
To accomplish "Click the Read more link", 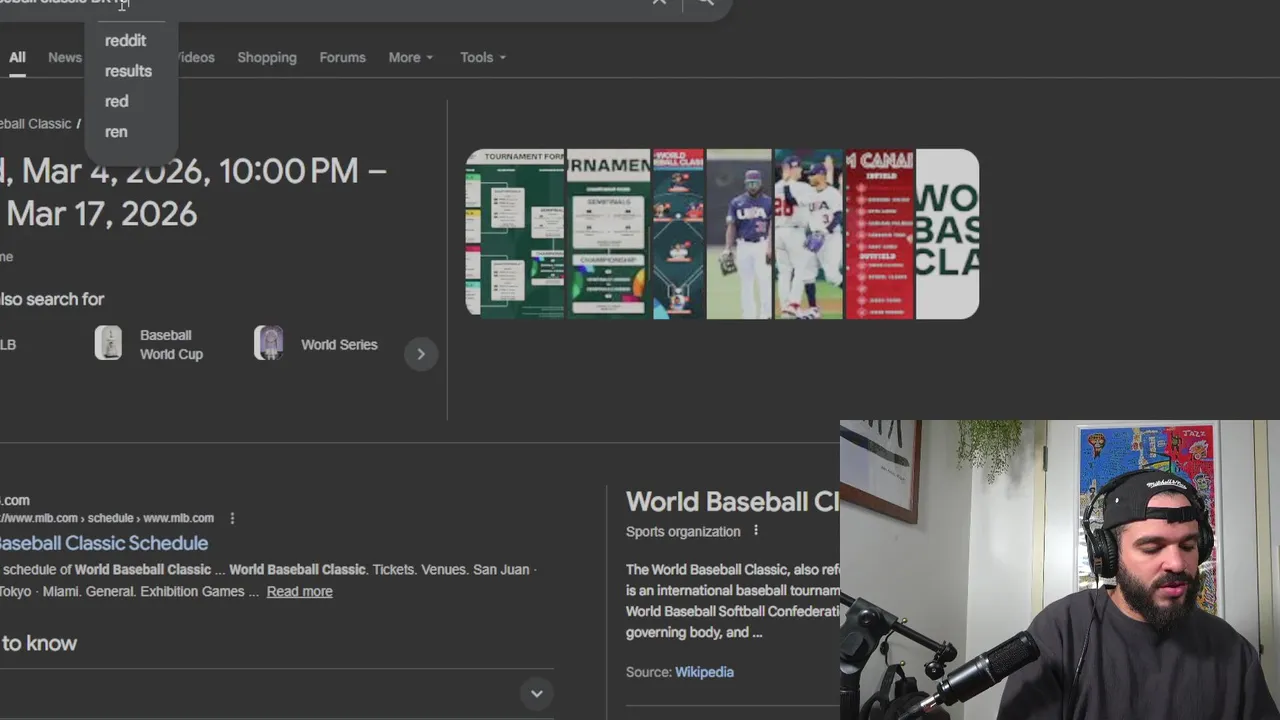I will coord(300,591).
